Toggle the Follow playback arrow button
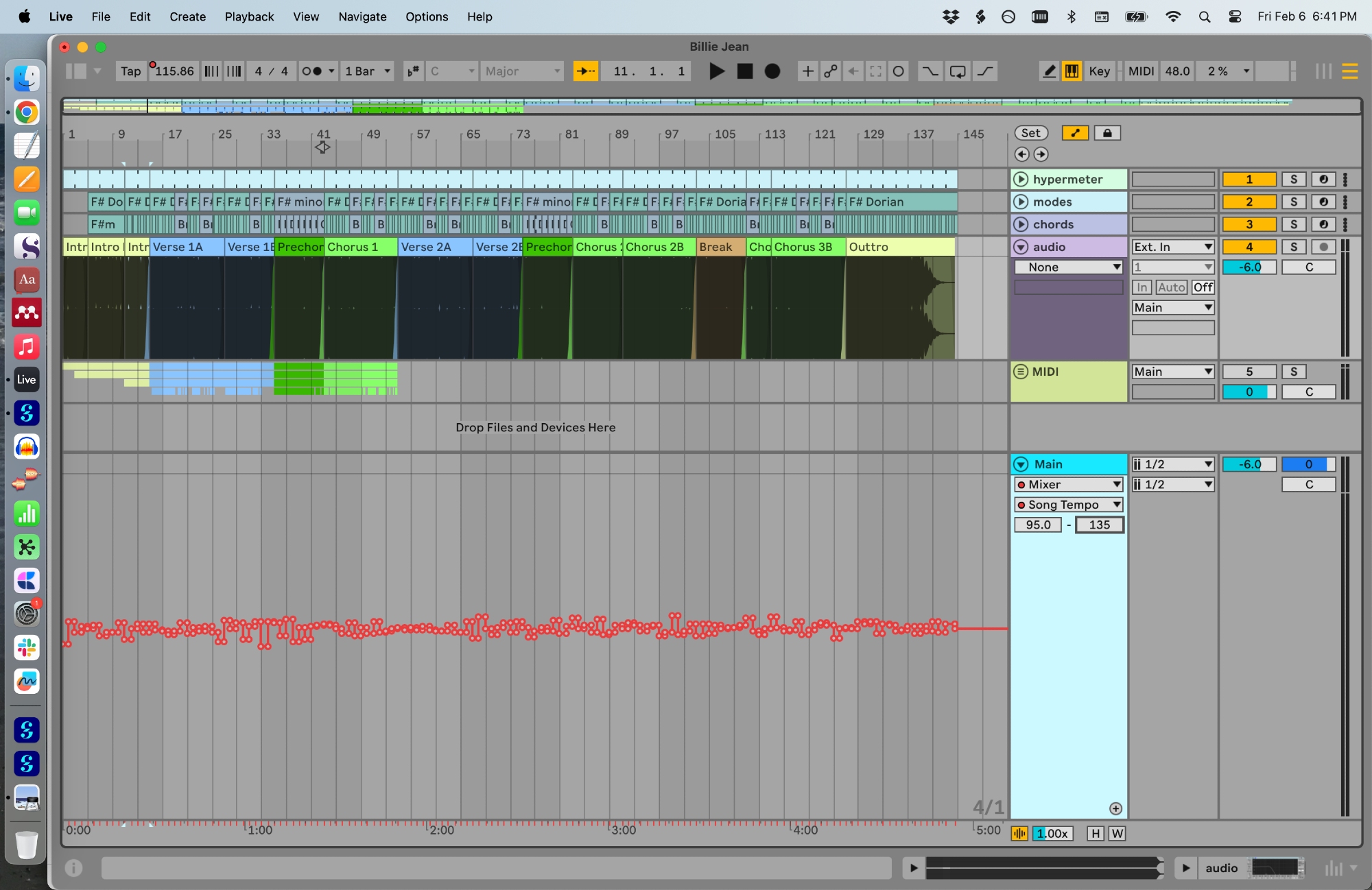This screenshot has width=1372, height=890. (x=585, y=71)
